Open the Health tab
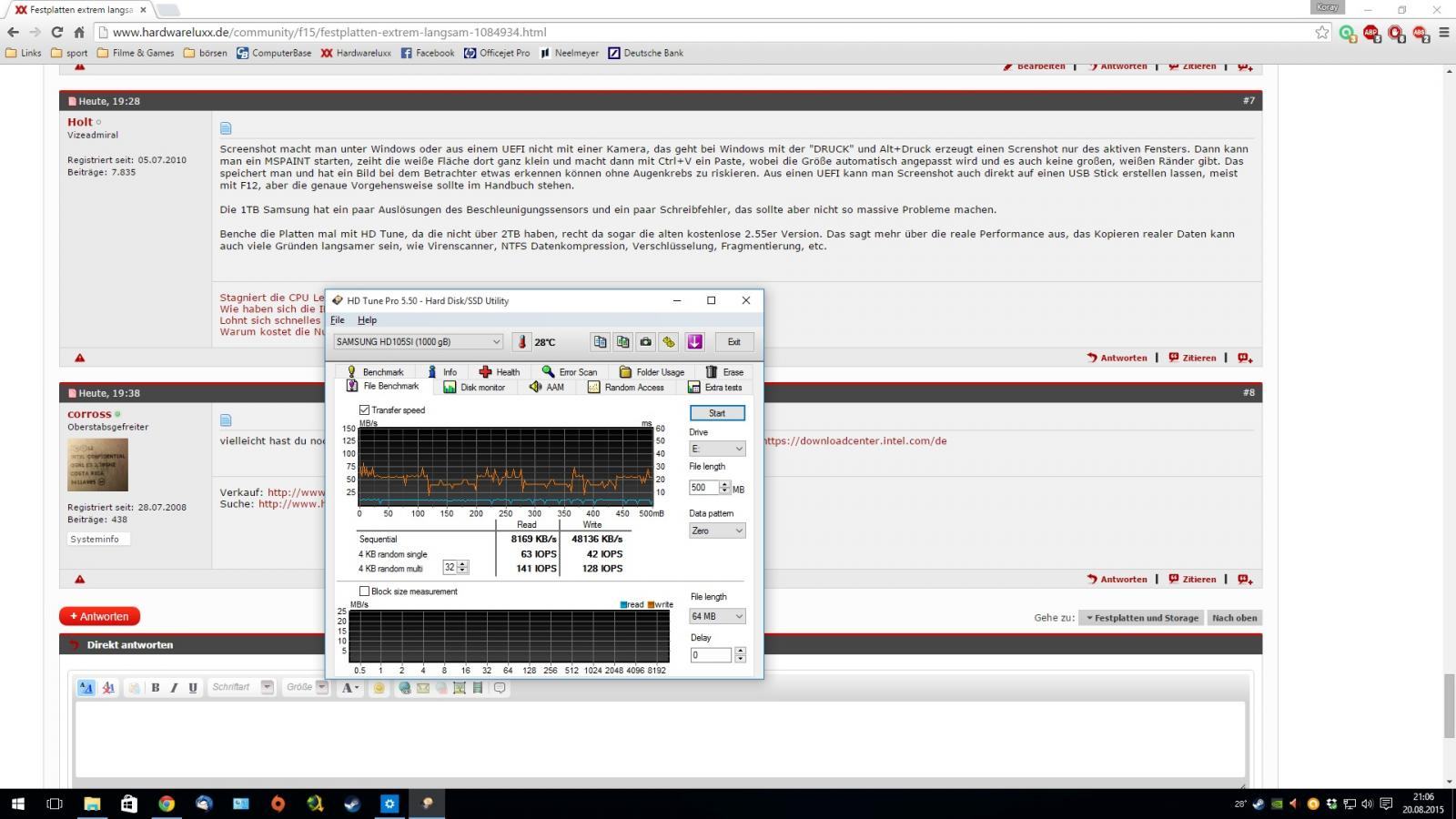The width and height of the screenshot is (1456, 819). (500, 371)
